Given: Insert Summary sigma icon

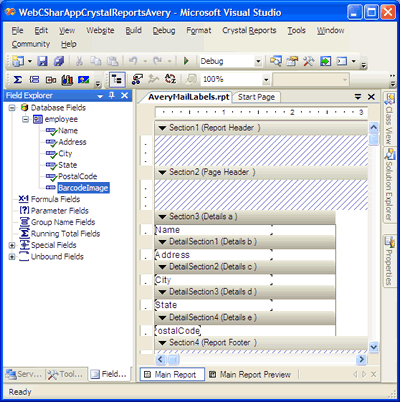Looking at the screenshot, I should click(x=17, y=80).
